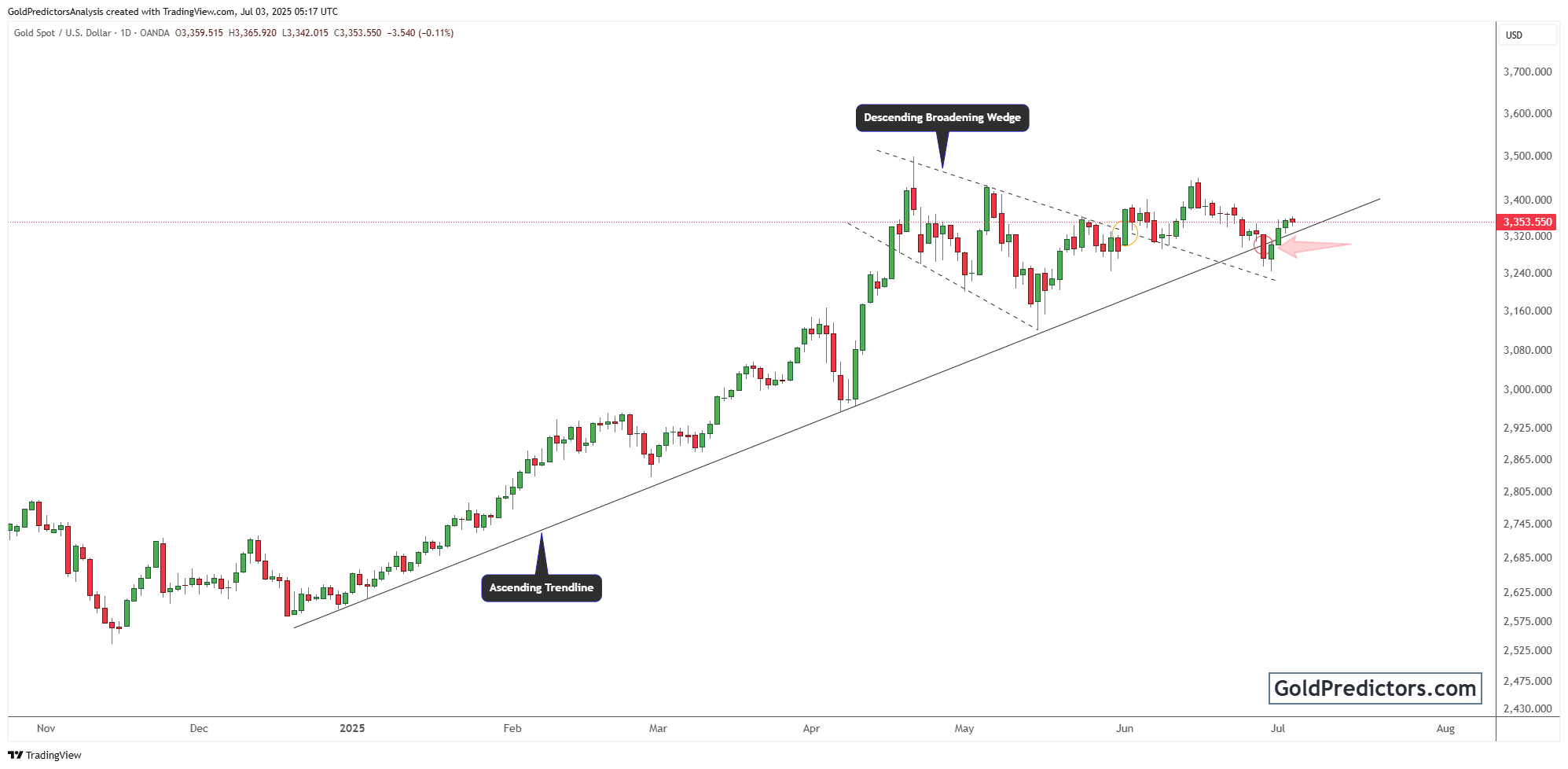Screen dimensions: 1568x769
Task: Click the closing price value C3,353.550
Action: click(358, 33)
